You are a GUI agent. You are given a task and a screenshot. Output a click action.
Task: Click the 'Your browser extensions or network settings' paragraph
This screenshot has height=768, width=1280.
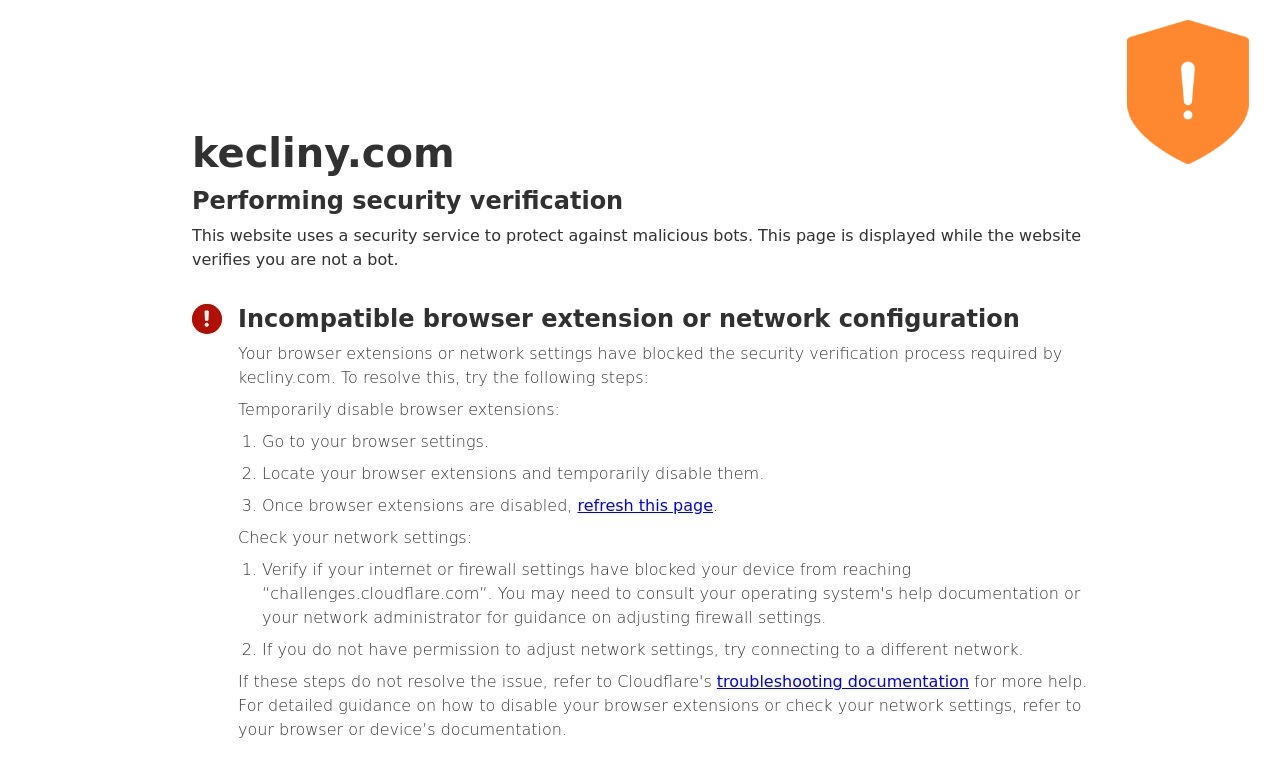pos(650,366)
